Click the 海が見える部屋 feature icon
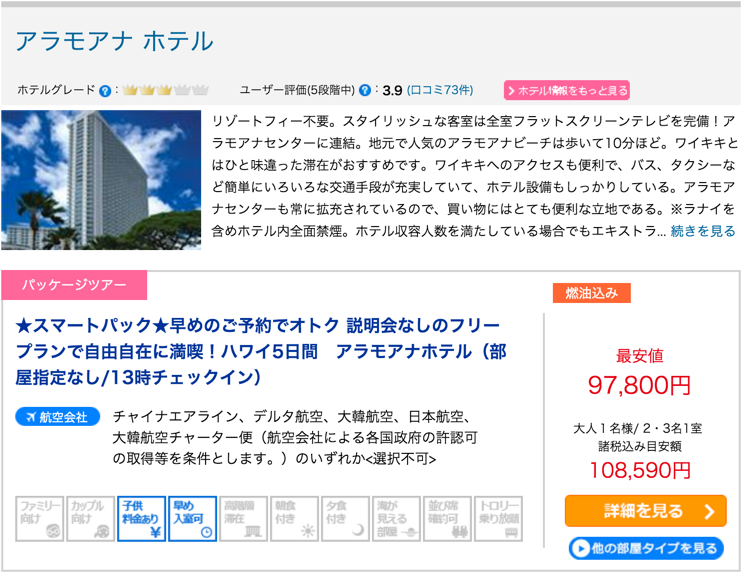This screenshot has height=574, width=743. point(397,519)
